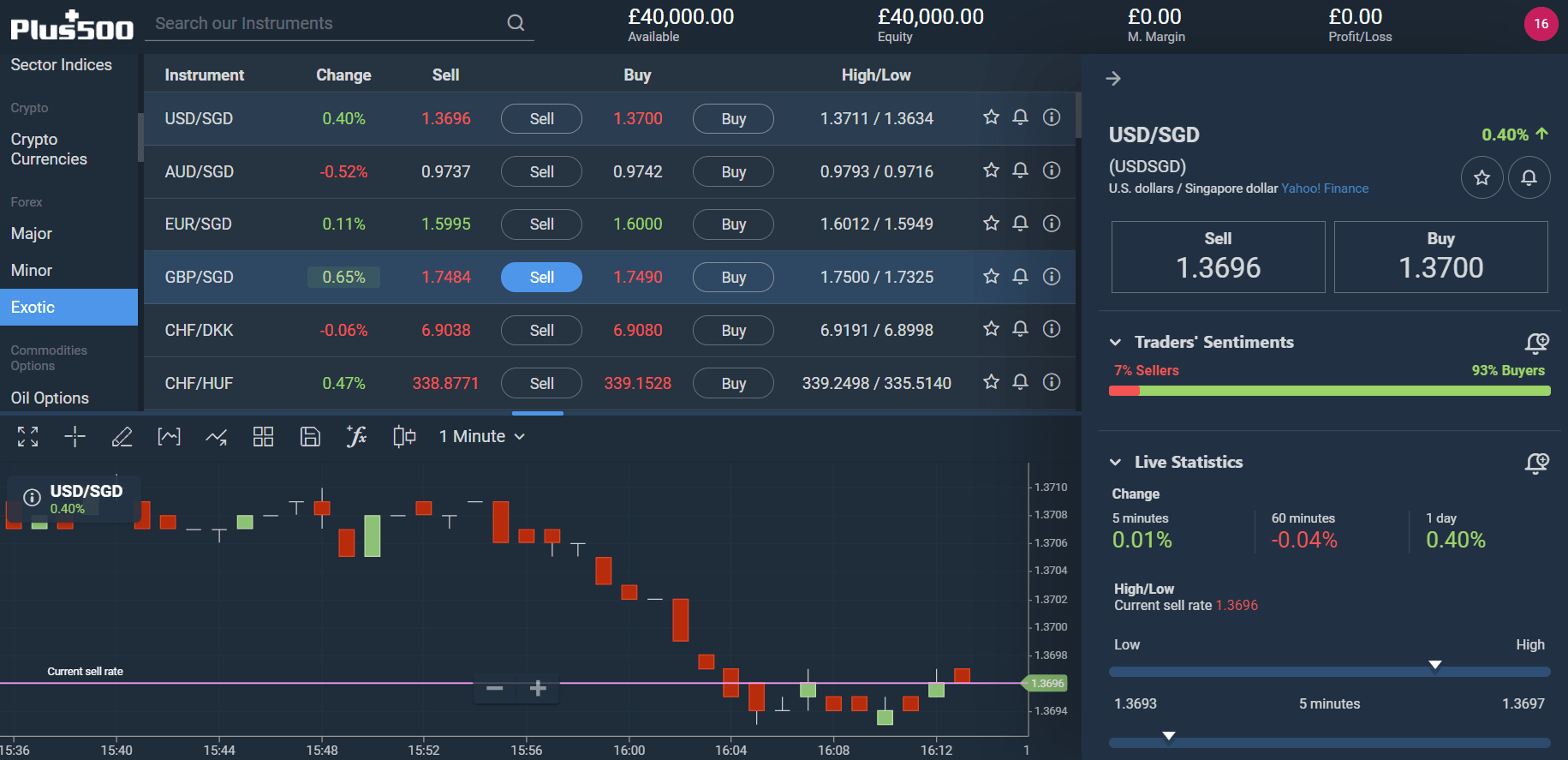Select the Major forex category
1568x760 pixels.
32,234
